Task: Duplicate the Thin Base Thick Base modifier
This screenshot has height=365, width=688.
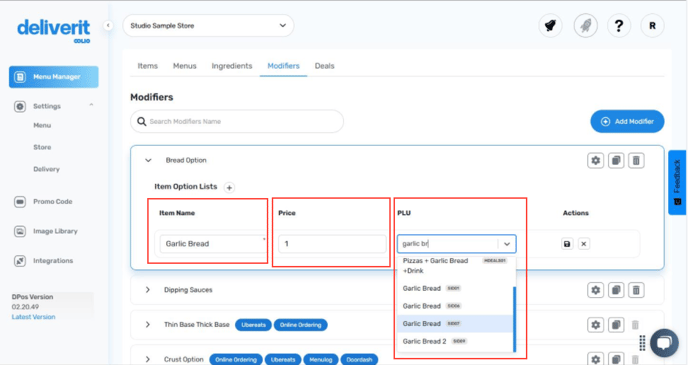Action: point(616,325)
